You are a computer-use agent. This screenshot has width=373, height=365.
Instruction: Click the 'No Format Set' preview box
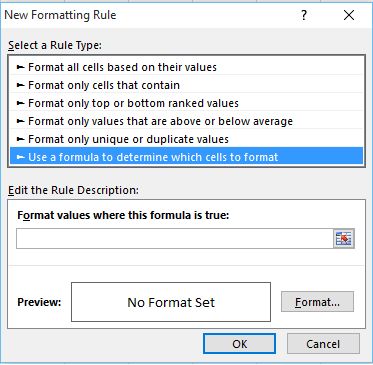click(171, 302)
